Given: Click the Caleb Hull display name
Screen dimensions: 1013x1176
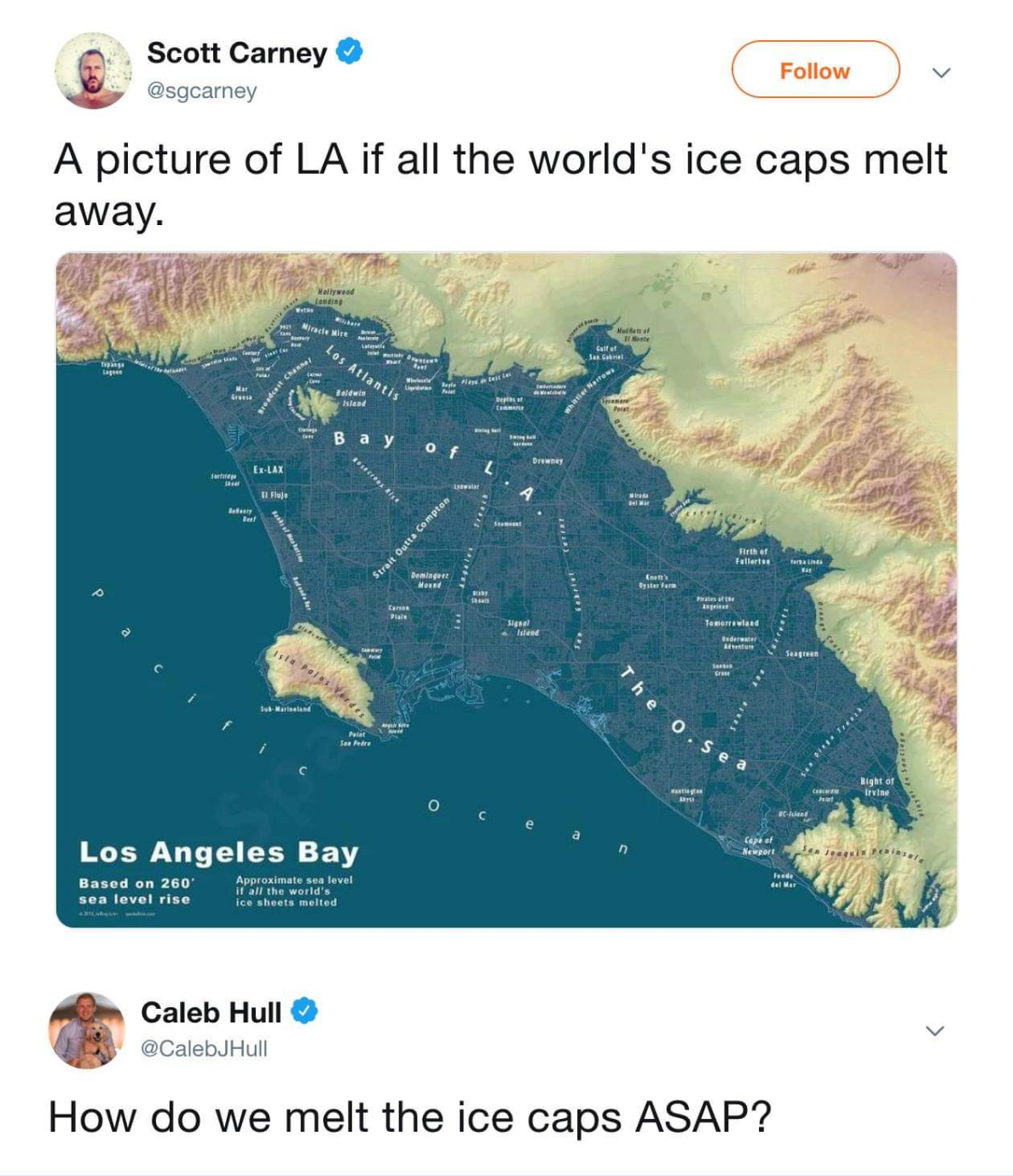Looking at the screenshot, I should click(211, 1012).
